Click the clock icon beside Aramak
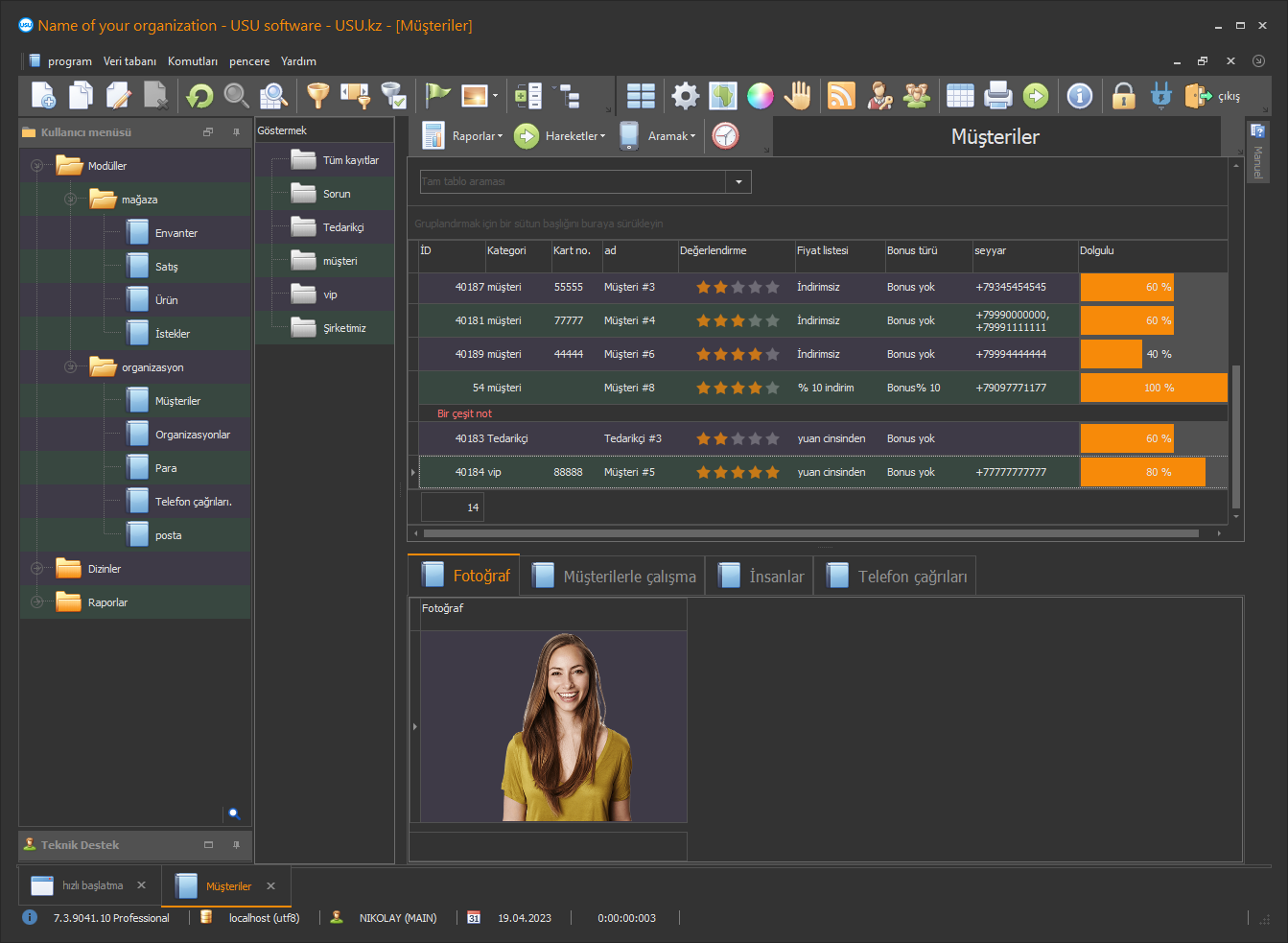 (726, 136)
